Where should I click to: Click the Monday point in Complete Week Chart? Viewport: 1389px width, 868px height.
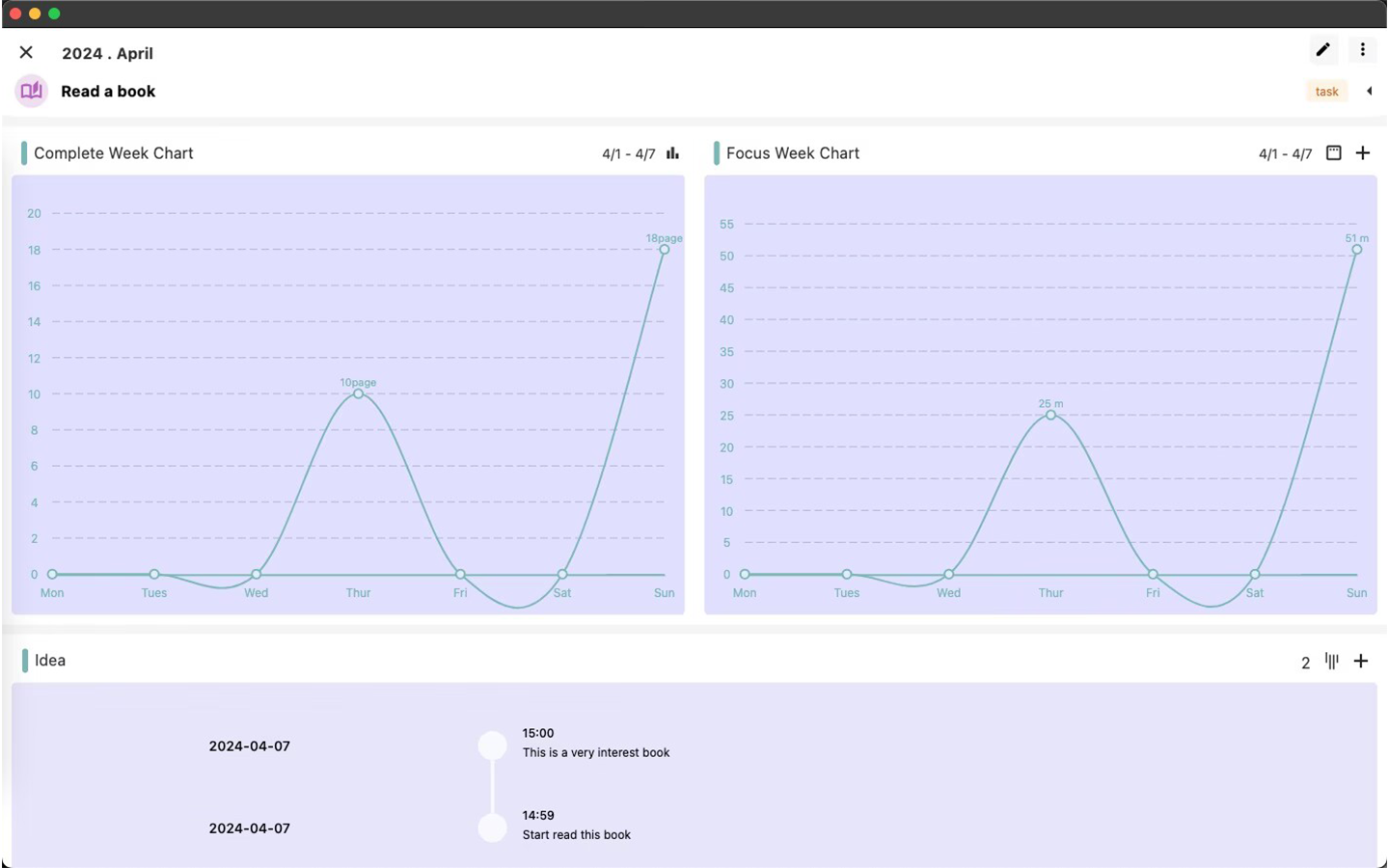(x=52, y=574)
